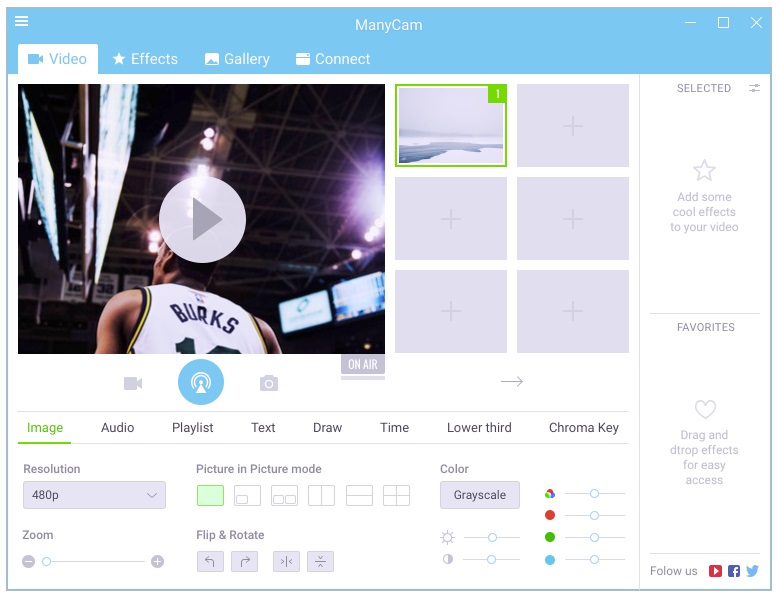The width and height of the screenshot is (776, 593).
Task: Adjust the brightness slider
Action: (492, 537)
